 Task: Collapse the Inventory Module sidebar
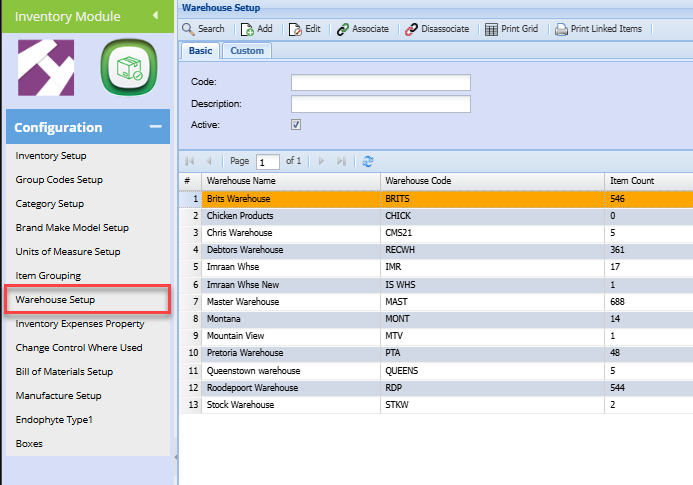point(155,15)
